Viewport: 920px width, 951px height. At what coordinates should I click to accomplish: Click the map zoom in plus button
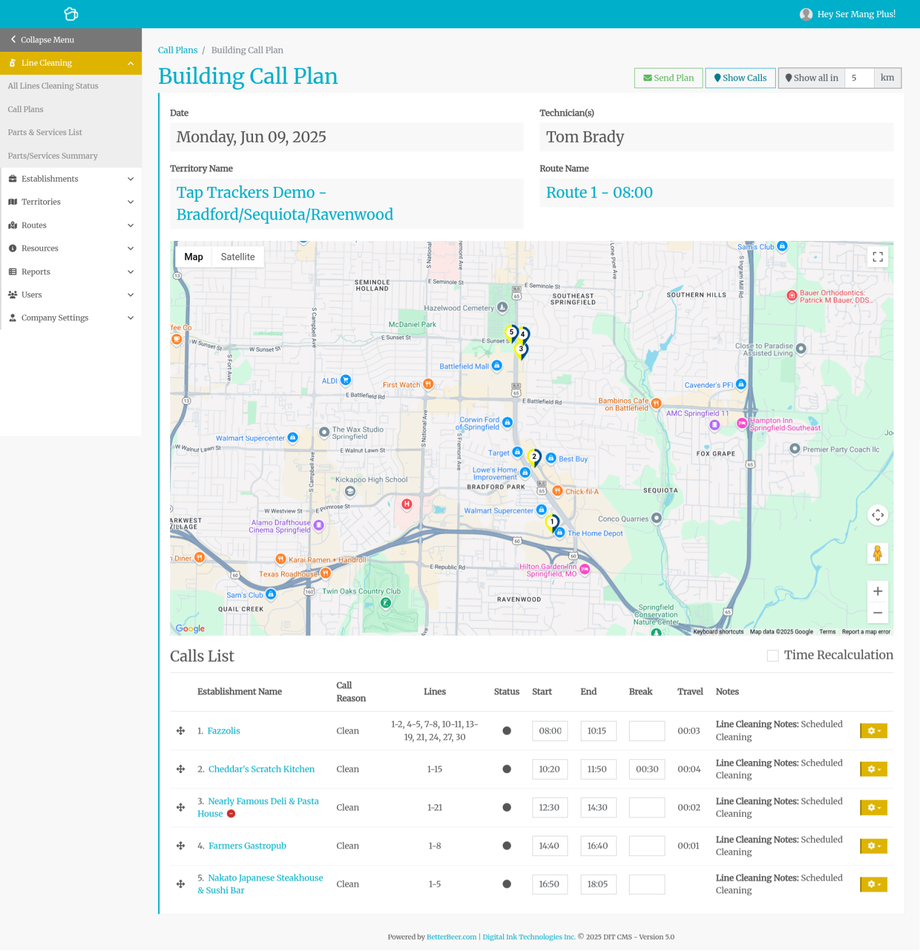tap(877, 591)
